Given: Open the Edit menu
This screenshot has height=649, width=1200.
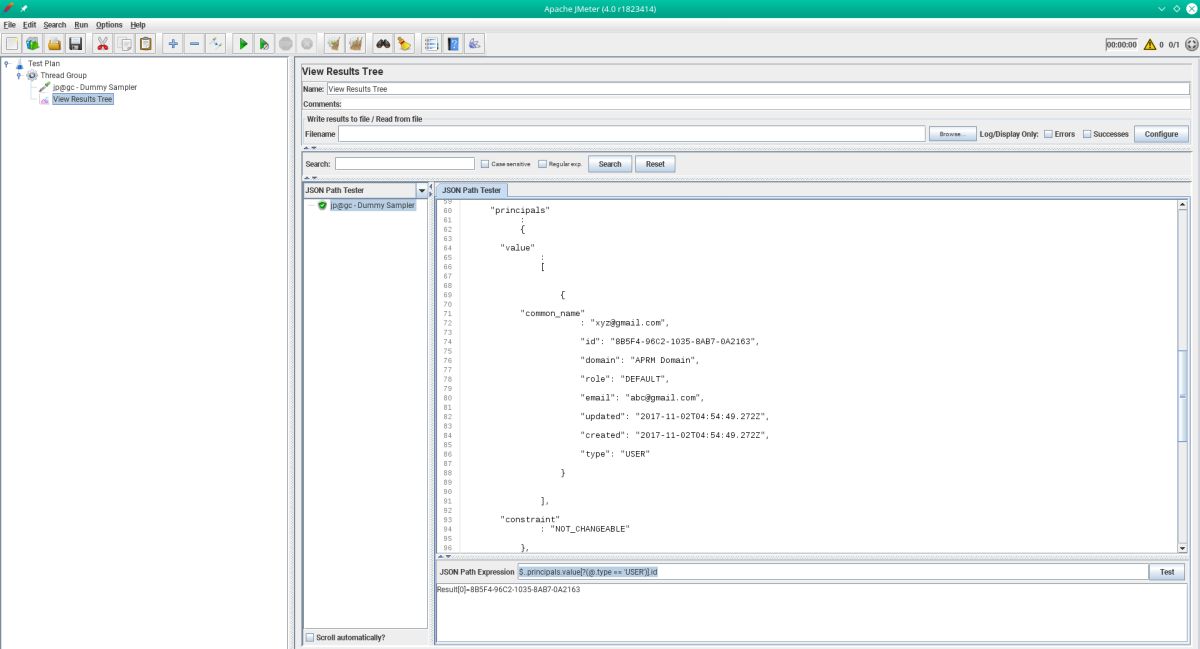Looking at the screenshot, I should click(30, 24).
